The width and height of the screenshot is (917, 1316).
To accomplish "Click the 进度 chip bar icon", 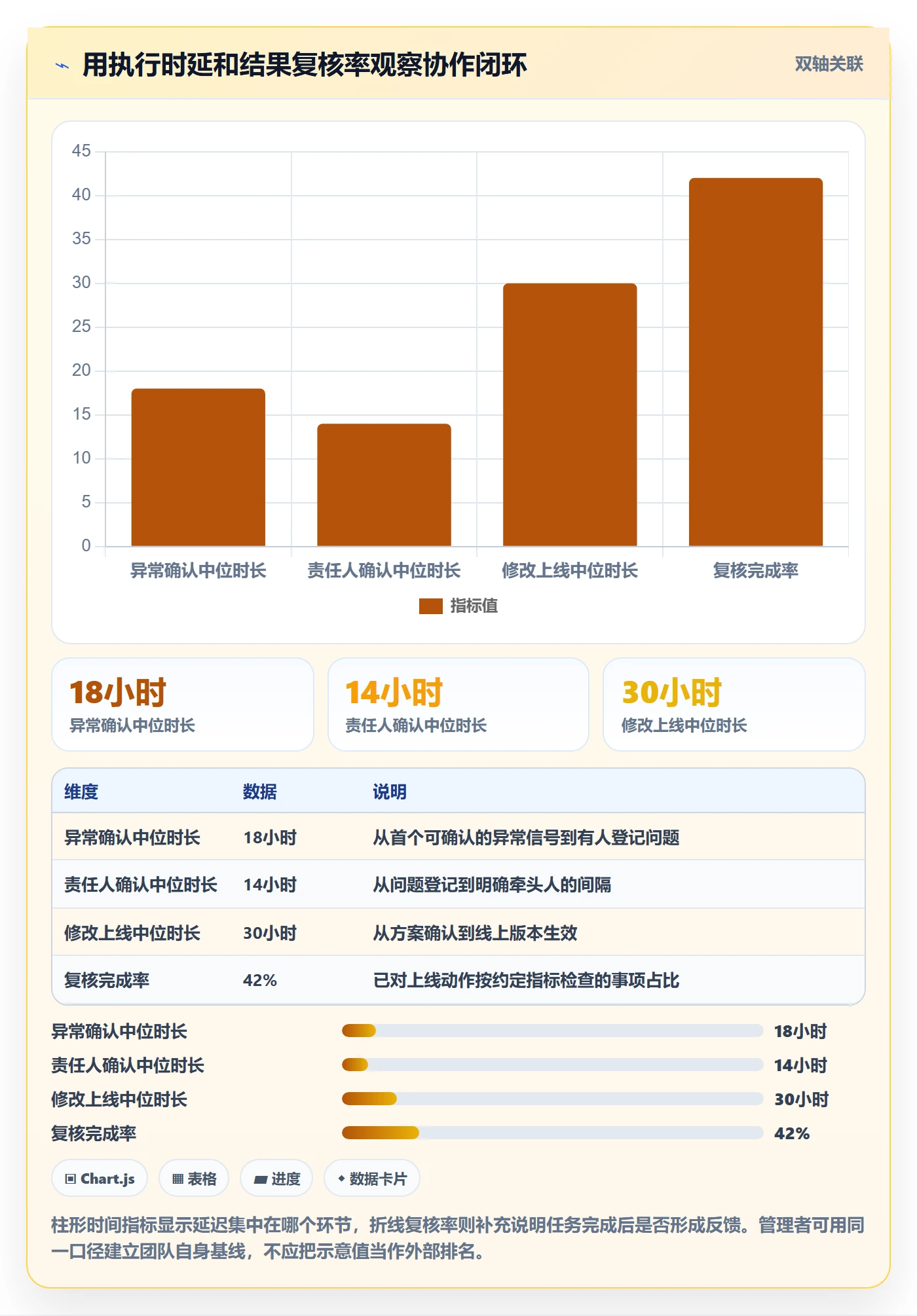I will (260, 1180).
